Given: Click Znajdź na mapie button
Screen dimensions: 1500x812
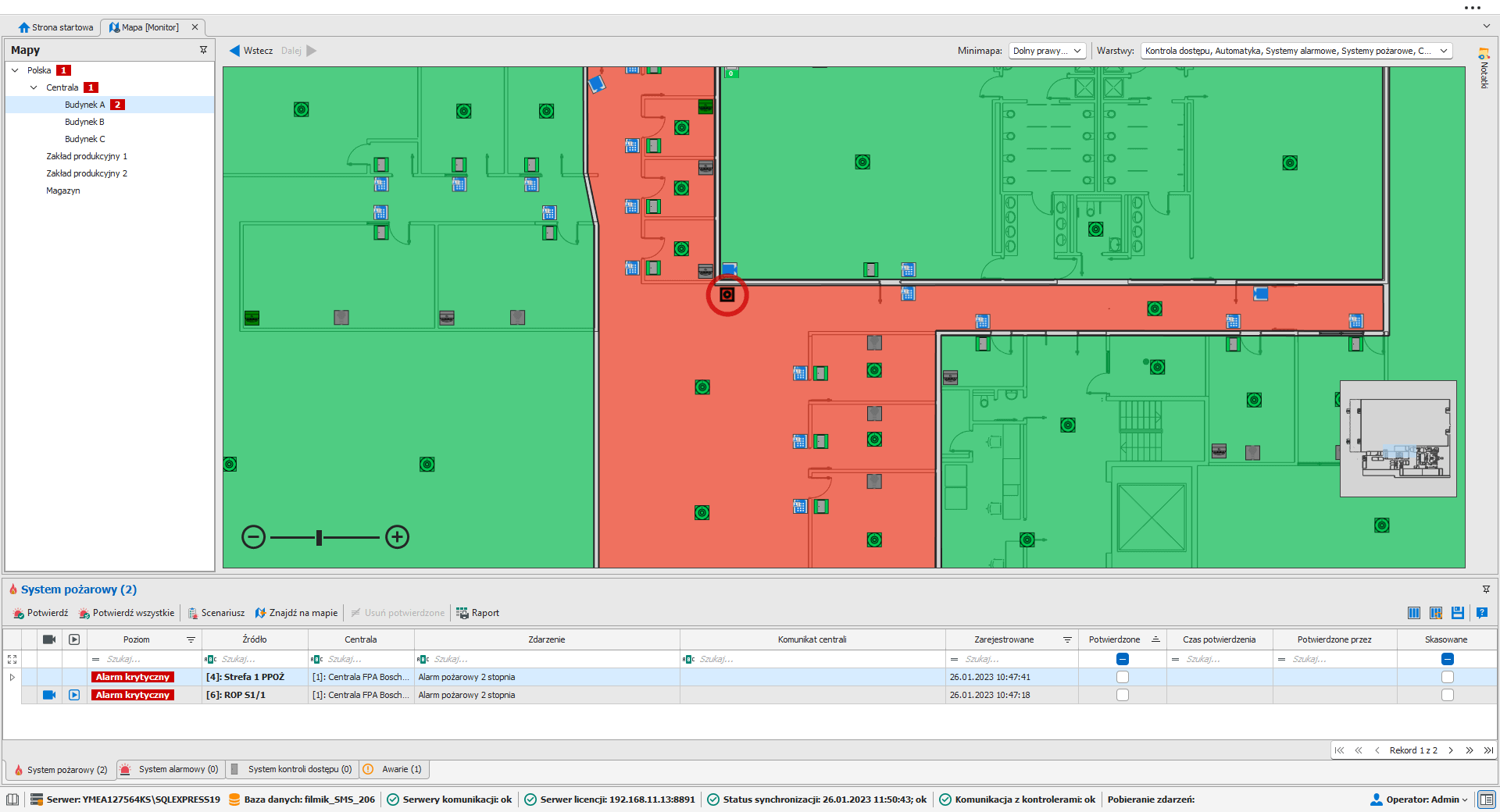Looking at the screenshot, I should coord(296,613).
